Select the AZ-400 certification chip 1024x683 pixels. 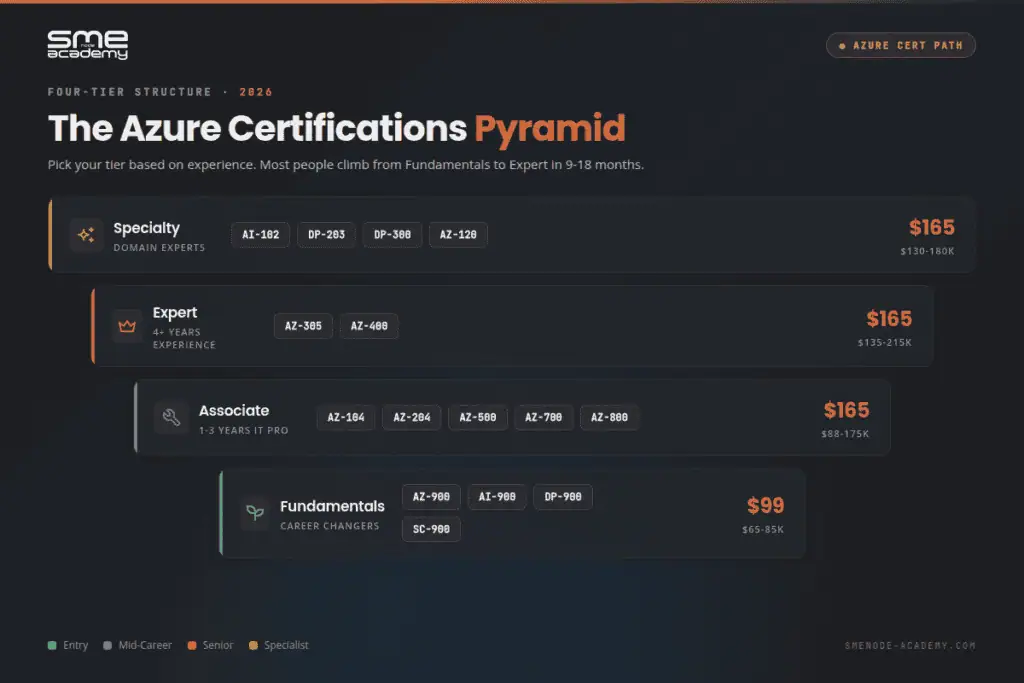click(369, 326)
